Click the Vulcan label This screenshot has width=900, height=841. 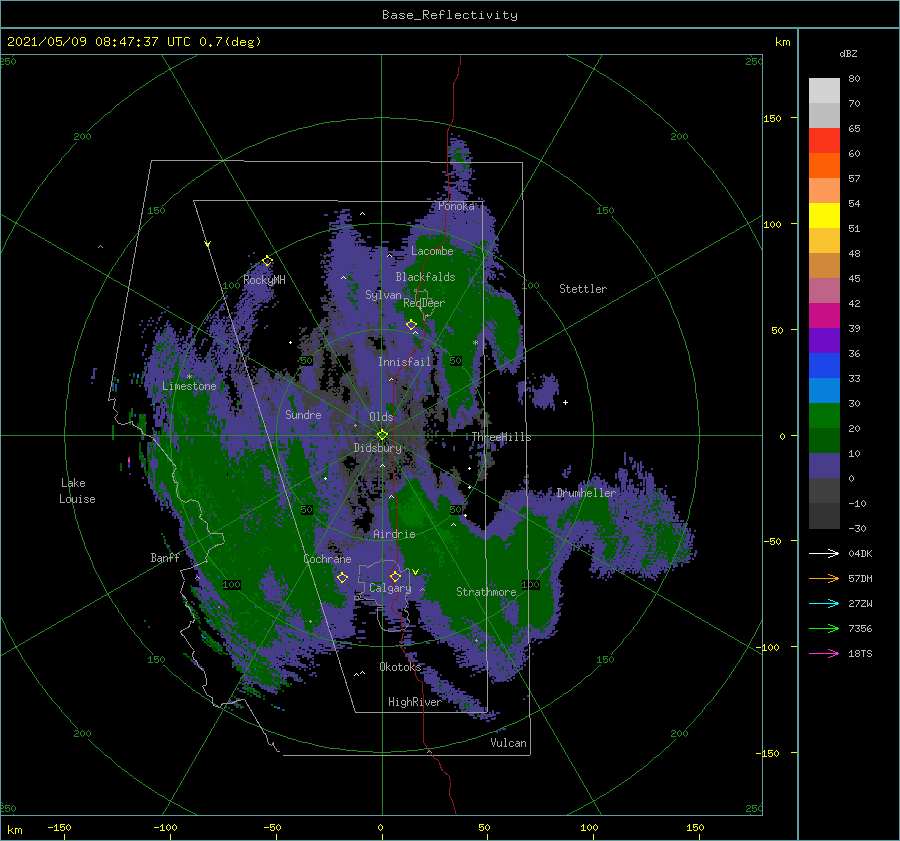tap(508, 743)
